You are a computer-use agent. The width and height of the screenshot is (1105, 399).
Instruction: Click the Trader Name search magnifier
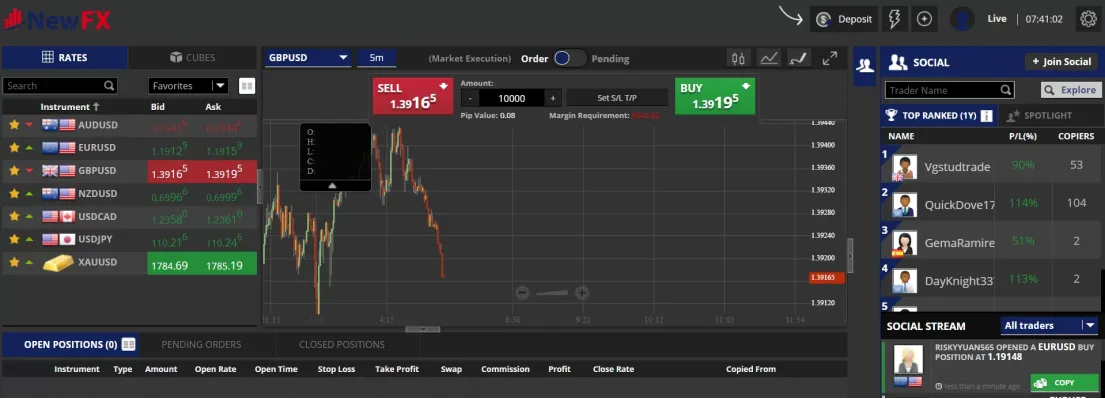(1006, 90)
